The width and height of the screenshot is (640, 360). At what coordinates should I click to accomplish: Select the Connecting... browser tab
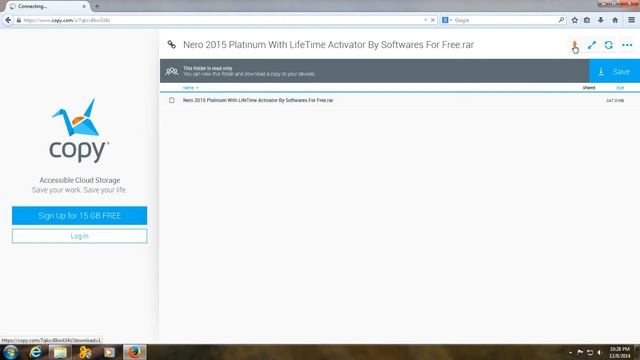[x=46, y=6]
